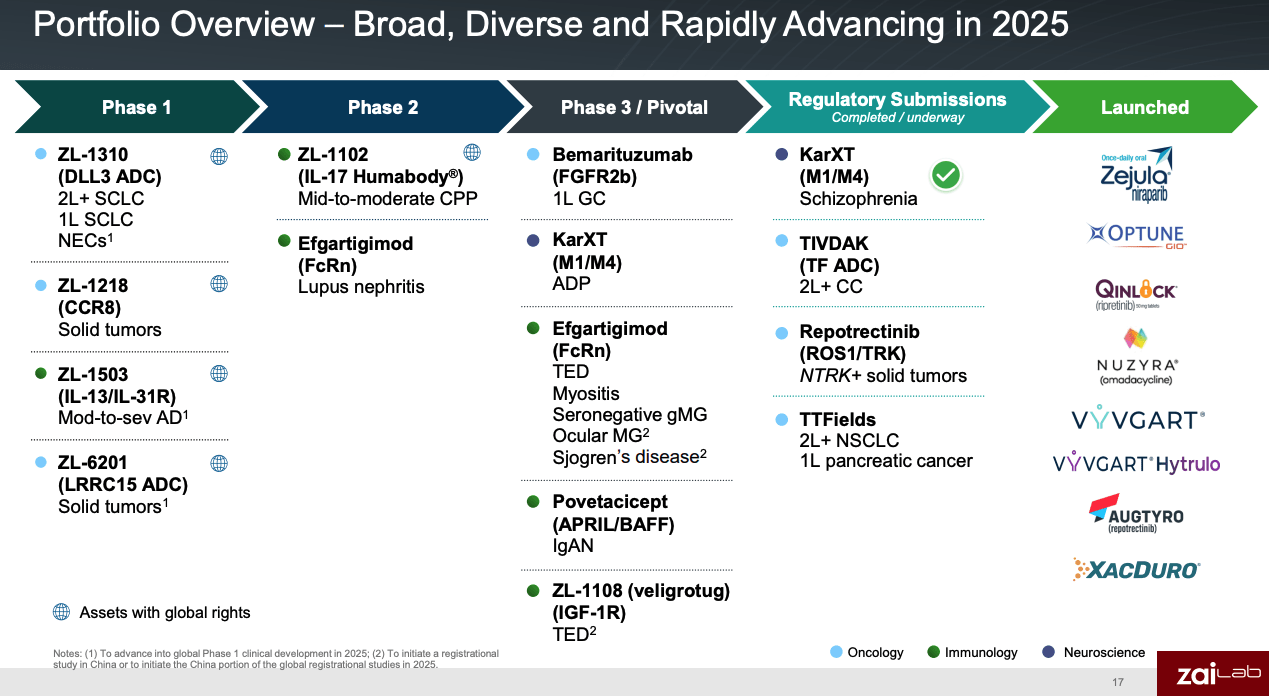Select the Augtyro repotrectinib logo
Screen dimensions: 1269x696
[x=1137, y=515]
